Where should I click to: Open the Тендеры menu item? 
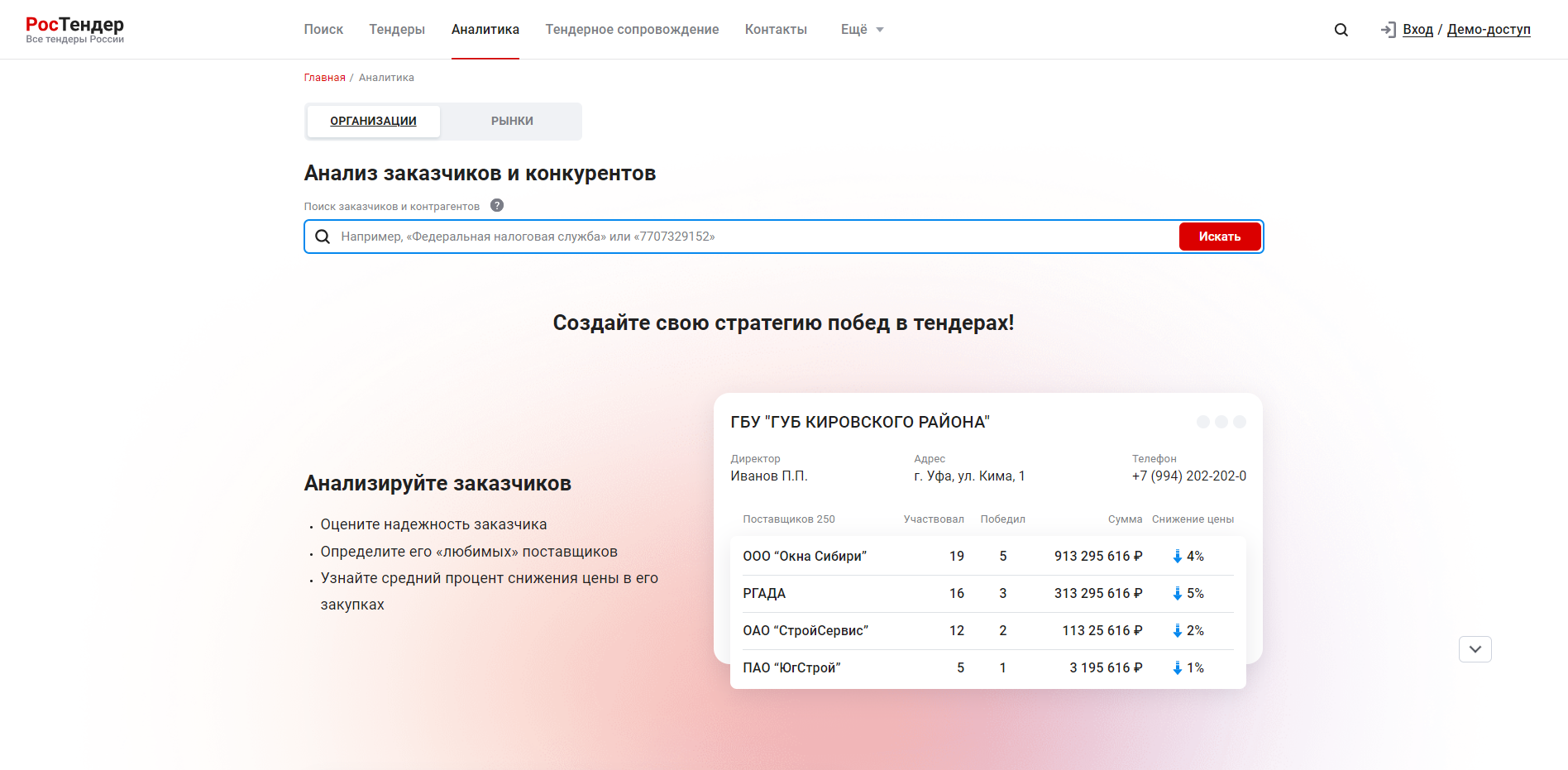click(397, 30)
